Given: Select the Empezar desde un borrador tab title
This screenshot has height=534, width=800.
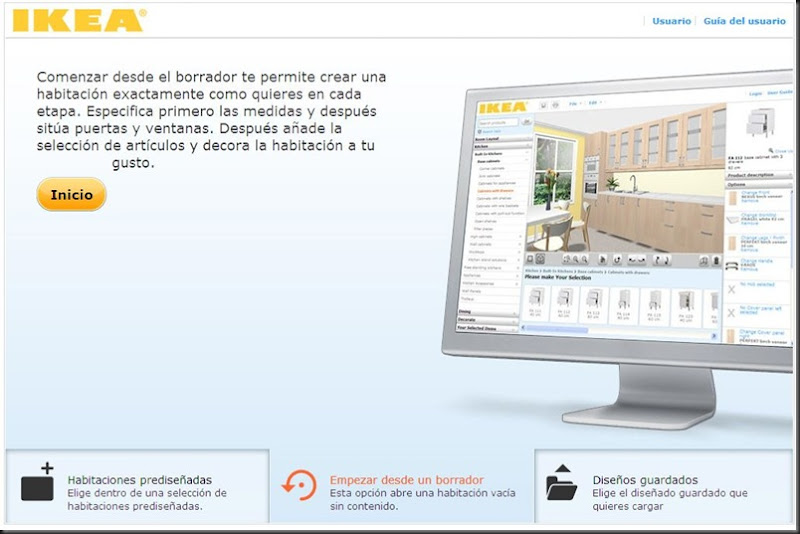Looking at the screenshot, I should [406, 480].
